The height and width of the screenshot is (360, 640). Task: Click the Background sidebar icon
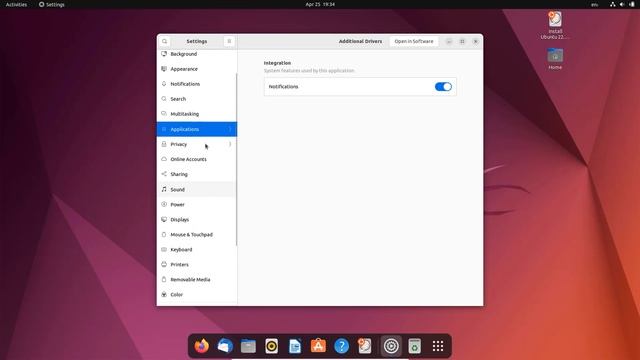coord(164,54)
